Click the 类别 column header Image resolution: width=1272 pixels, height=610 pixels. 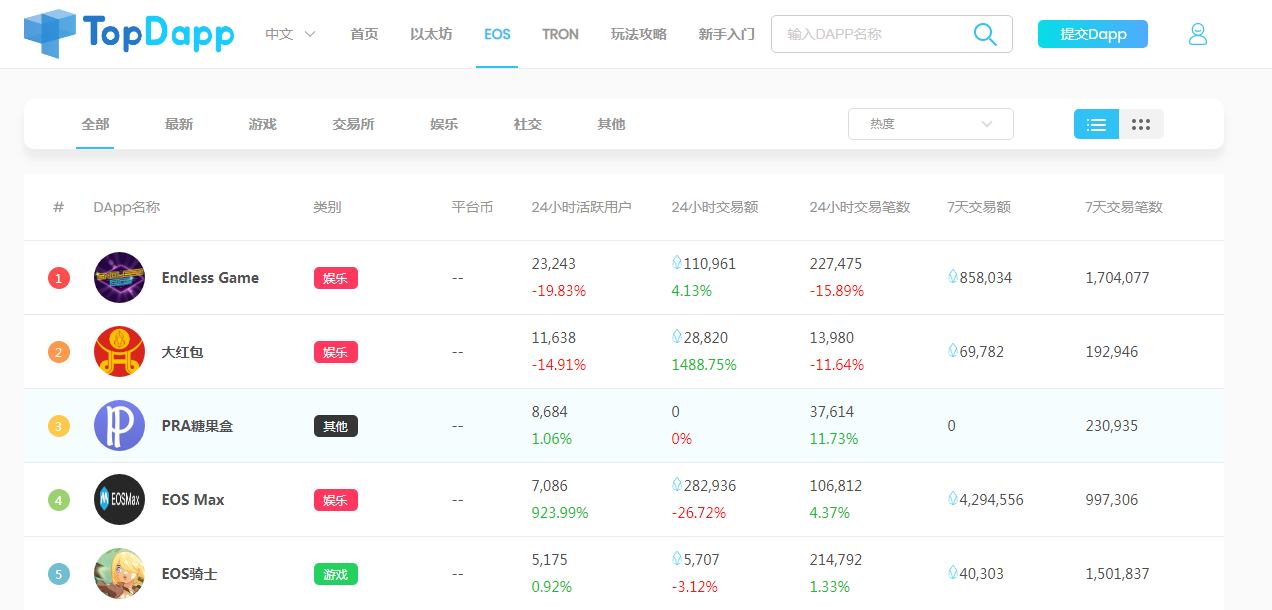tap(327, 207)
